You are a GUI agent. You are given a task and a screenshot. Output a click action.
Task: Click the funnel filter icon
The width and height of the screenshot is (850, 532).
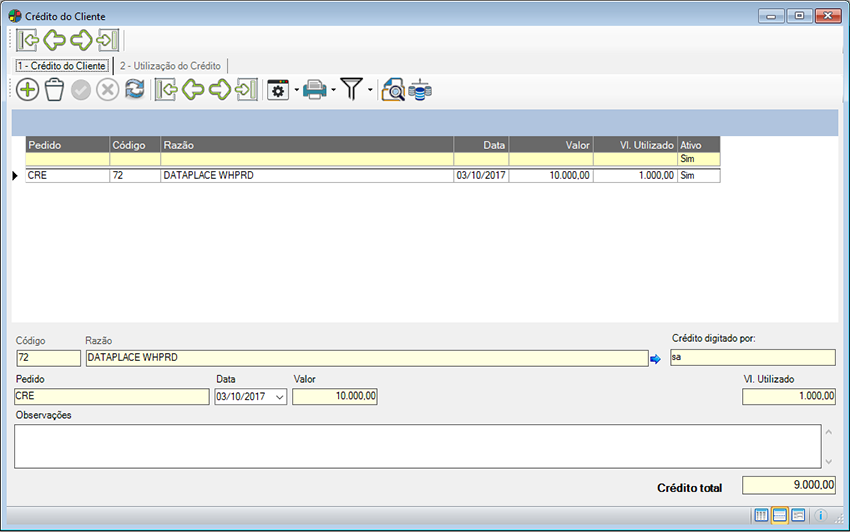(351, 90)
